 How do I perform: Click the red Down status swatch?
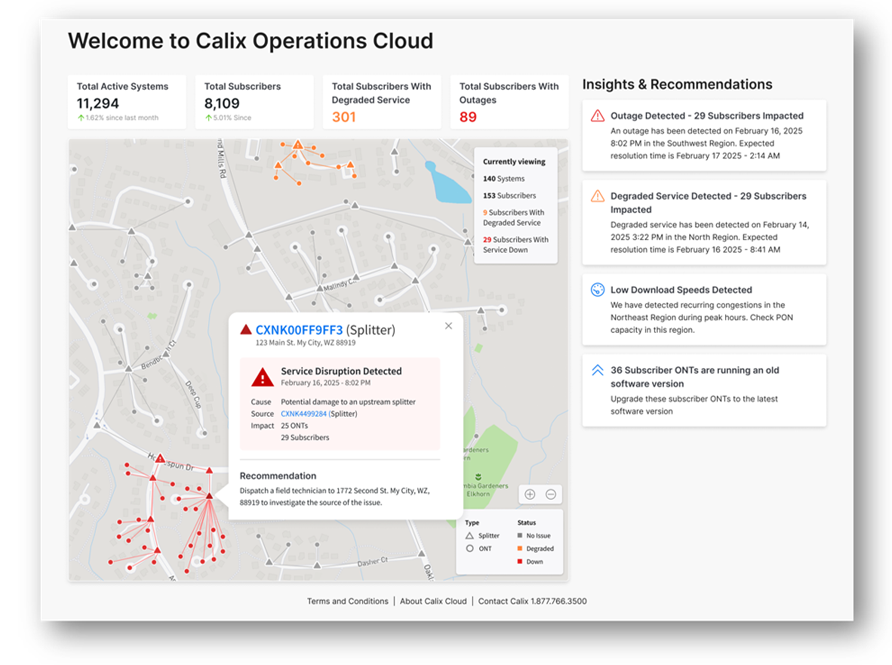(519, 561)
